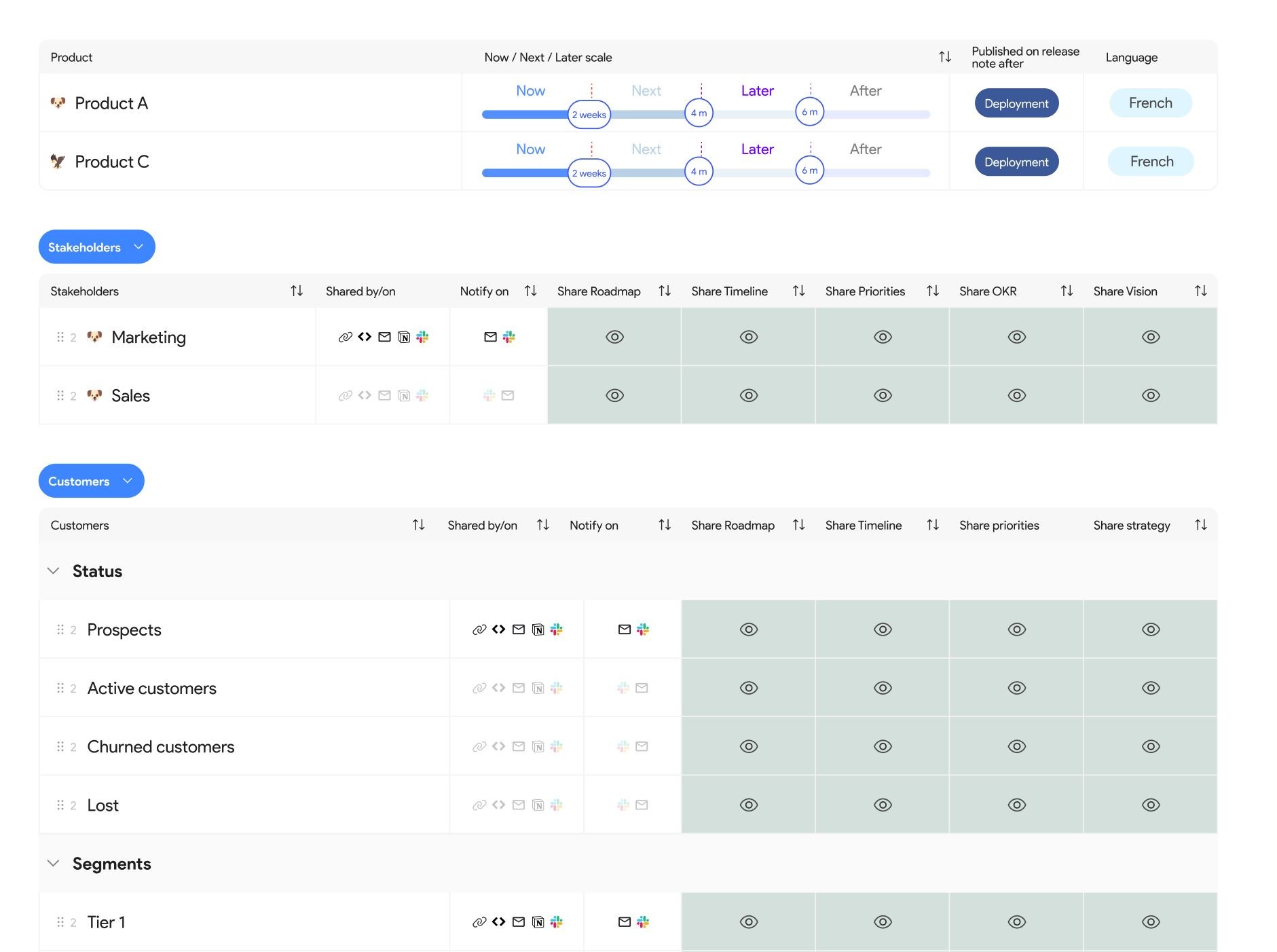Sort Stakeholders by Share Roadmap
This screenshot has height=952, width=1277.
(x=665, y=291)
